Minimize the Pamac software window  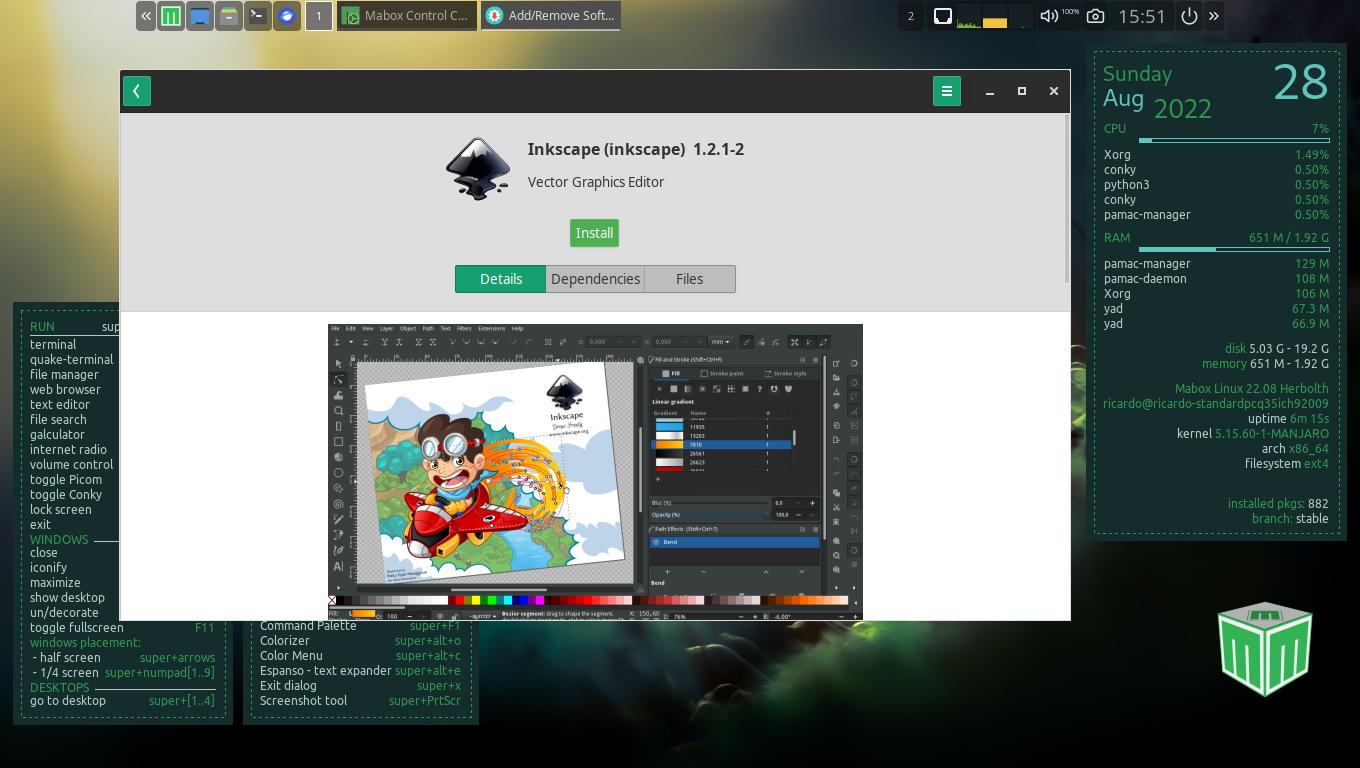click(989, 91)
